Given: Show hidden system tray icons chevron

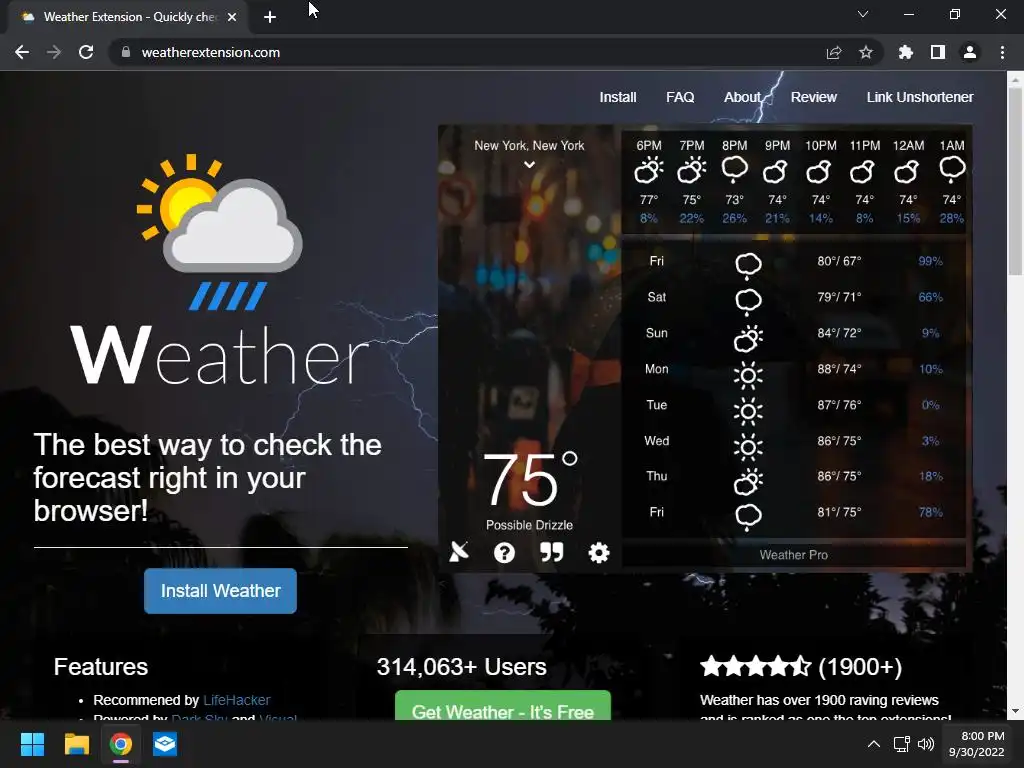Looking at the screenshot, I should pos(874,744).
